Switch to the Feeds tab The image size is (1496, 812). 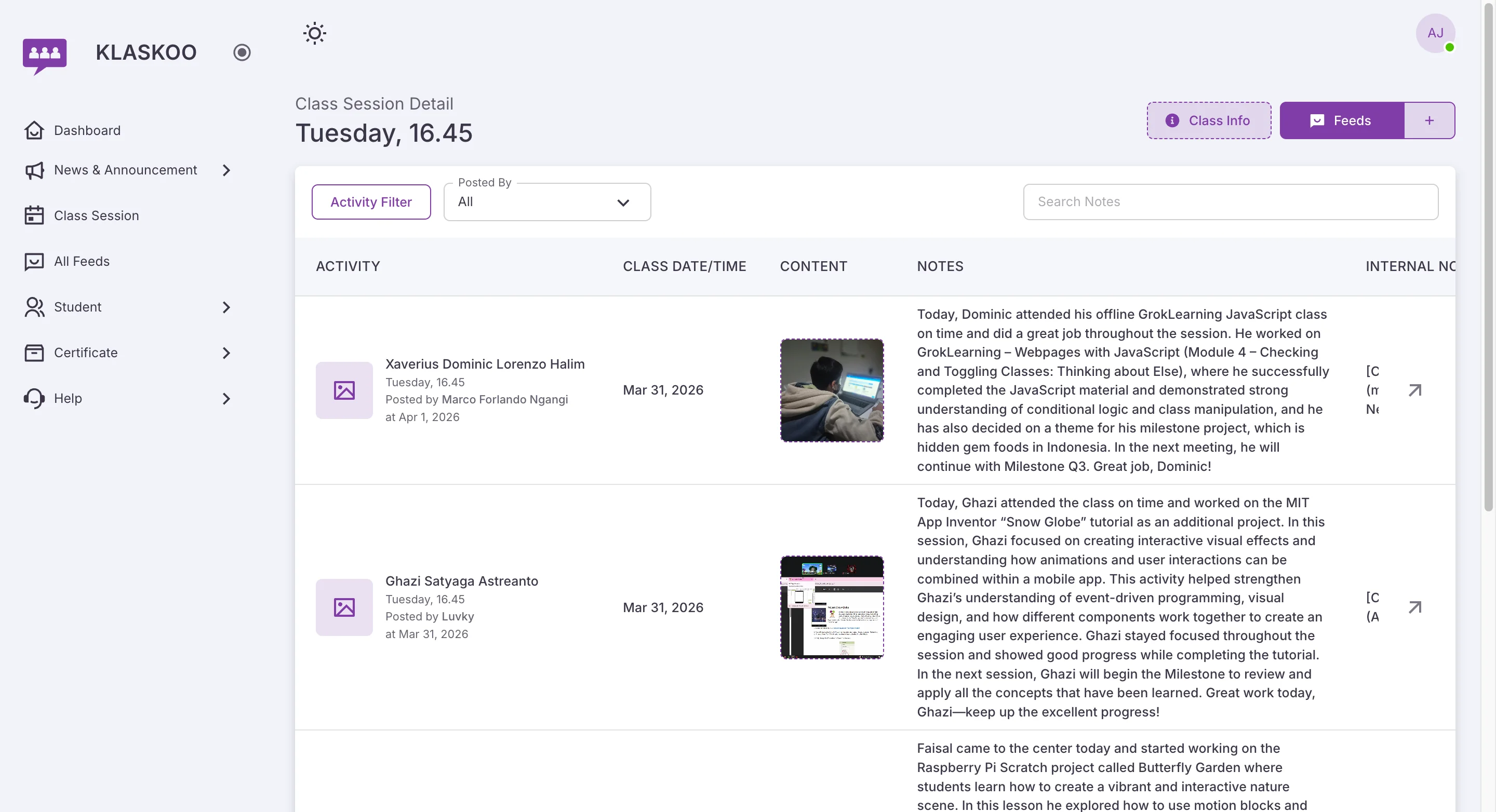[x=1342, y=120]
